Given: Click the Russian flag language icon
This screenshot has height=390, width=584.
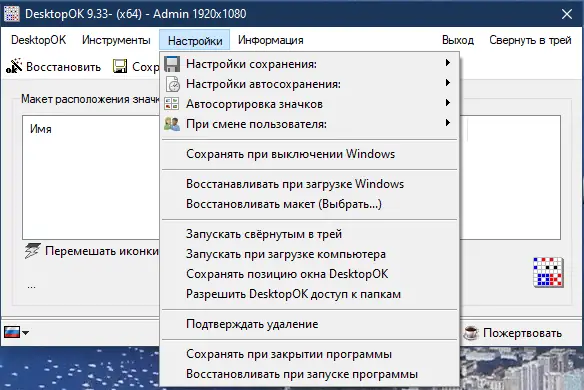Looking at the screenshot, I should click(12, 332).
